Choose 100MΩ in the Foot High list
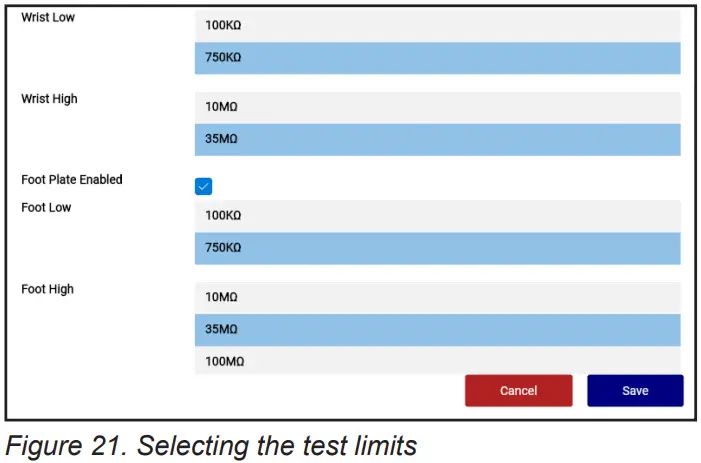Viewport: 701px width, 463px height. click(x=437, y=361)
